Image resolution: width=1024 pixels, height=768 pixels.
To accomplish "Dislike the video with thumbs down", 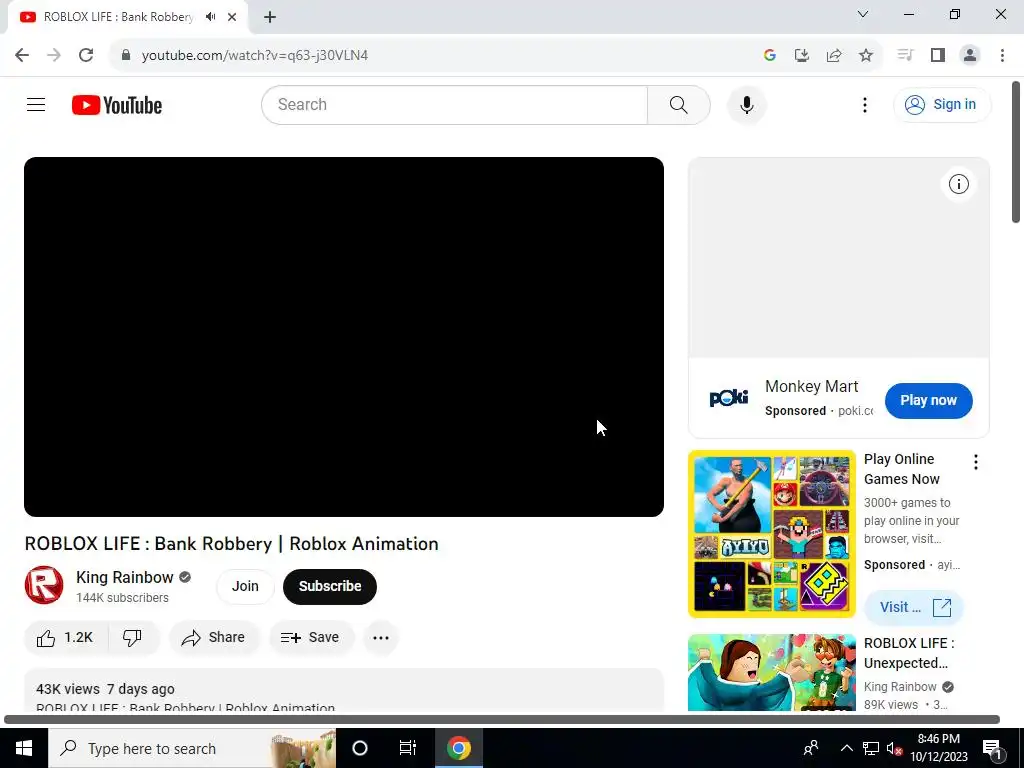I will (133, 637).
